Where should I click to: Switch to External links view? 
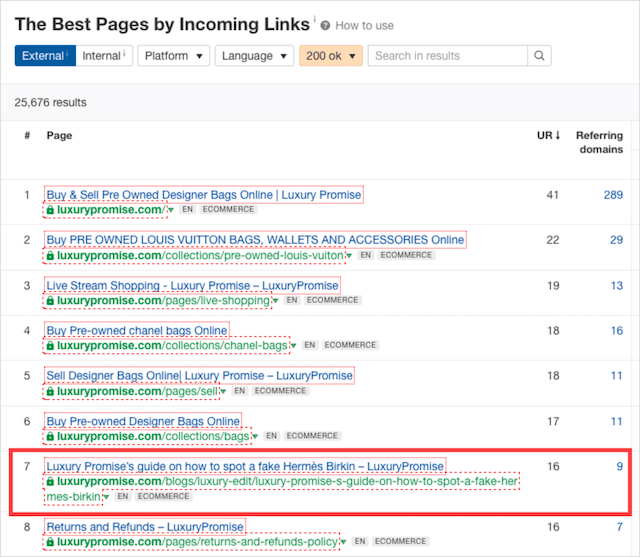[43, 56]
